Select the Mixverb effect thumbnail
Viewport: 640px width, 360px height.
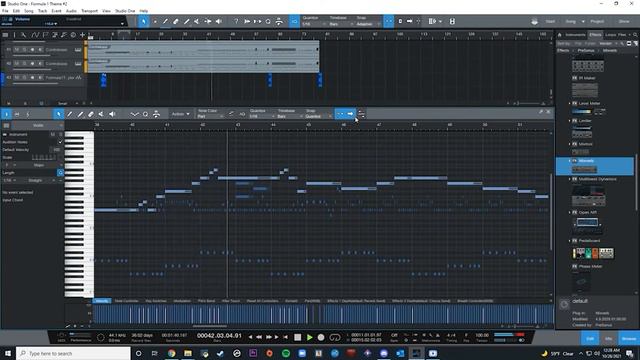pos(584,169)
